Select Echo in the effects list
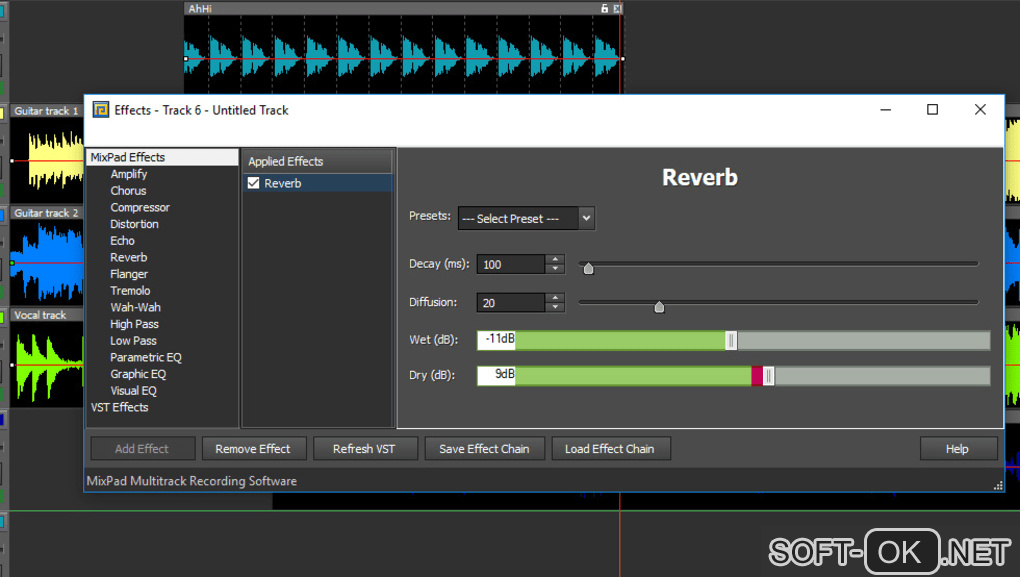The height and width of the screenshot is (577, 1020). click(122, 241)
